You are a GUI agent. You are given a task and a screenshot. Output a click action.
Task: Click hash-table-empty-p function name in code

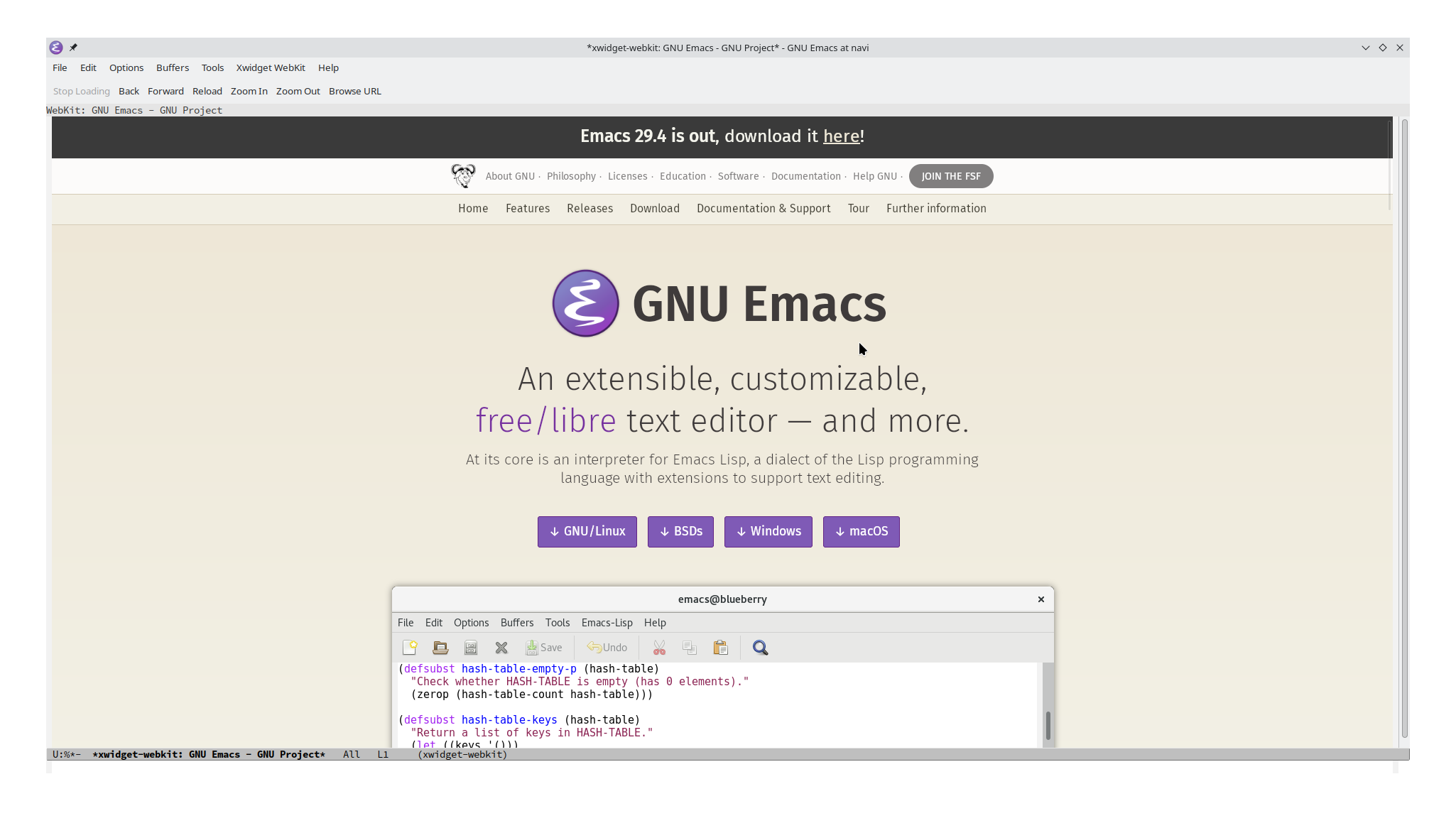(x=519, y=668)
